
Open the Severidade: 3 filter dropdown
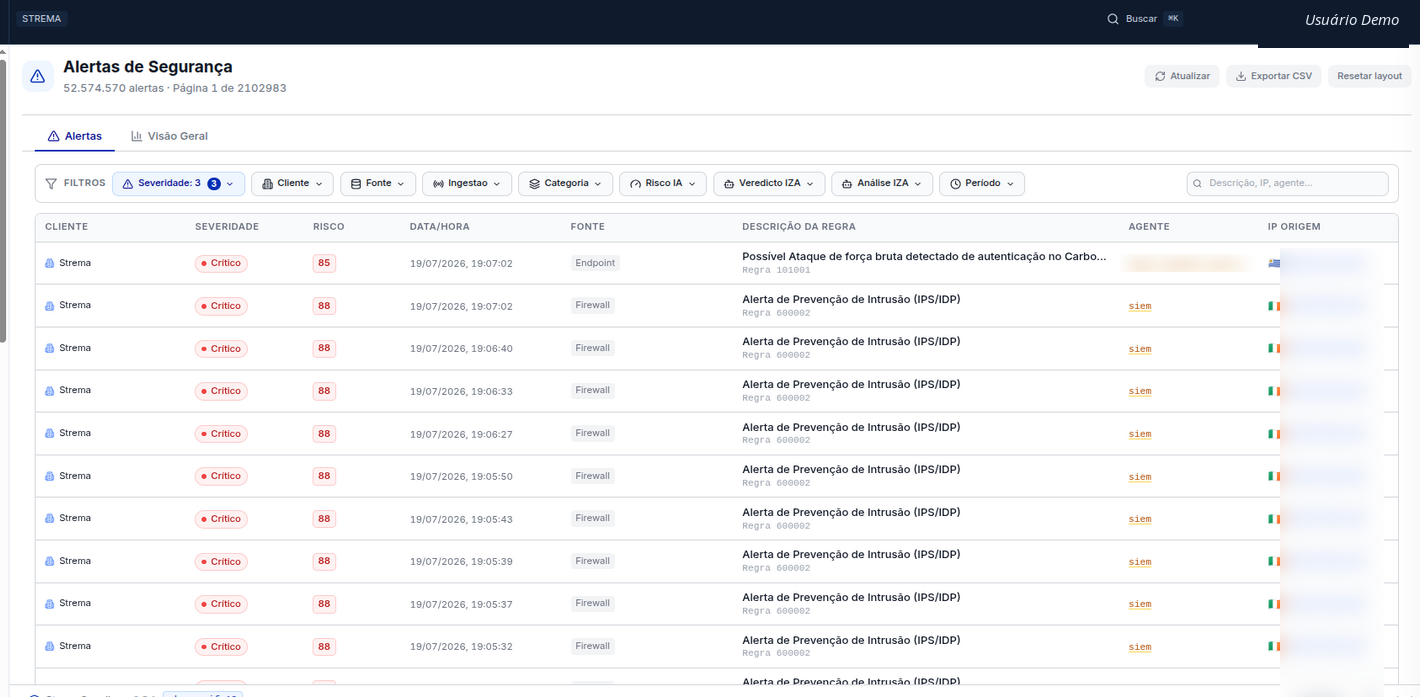coord(178,184)
